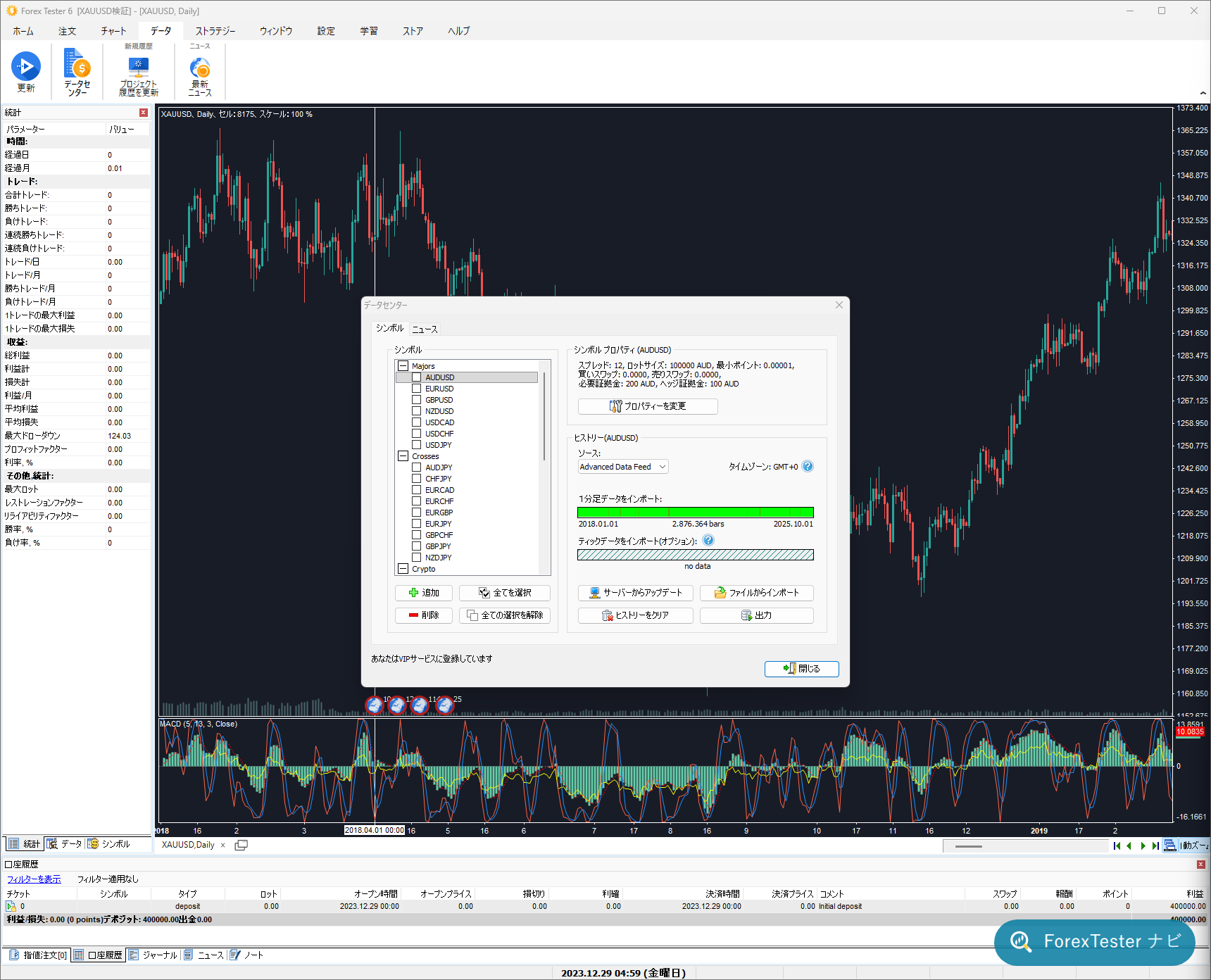Image resolution: width=1211 pixels, height=980 pixels.
Task: Click the tick data import help icon
Action: pos(708,540)
